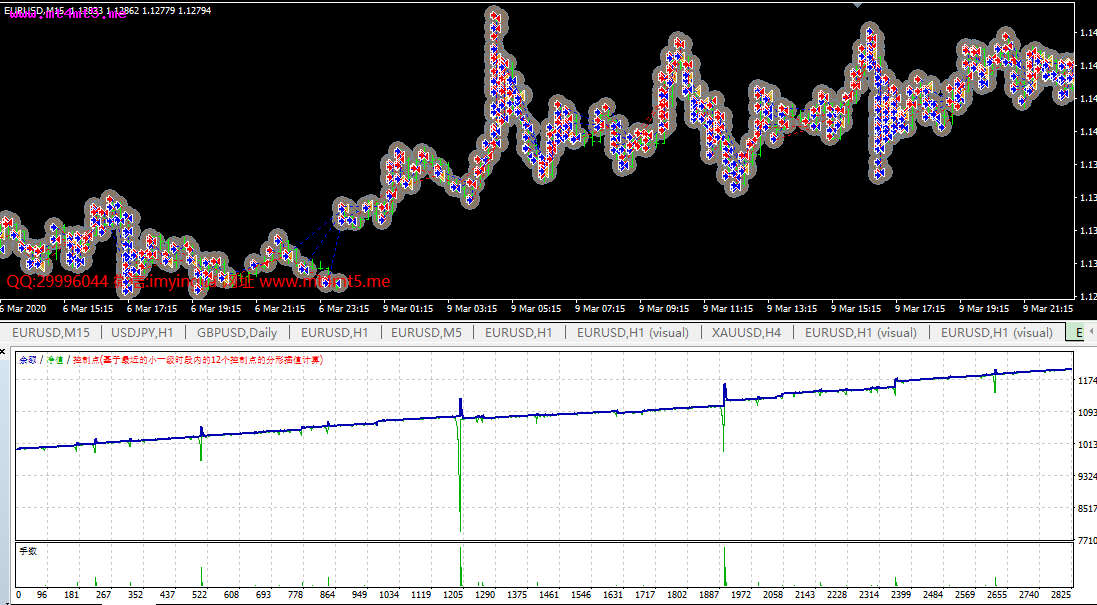Open EURUSD,H1 tab just right of EURUSD,M5
The height and width of the screenshot is (605, 1097).
[518, 332]
